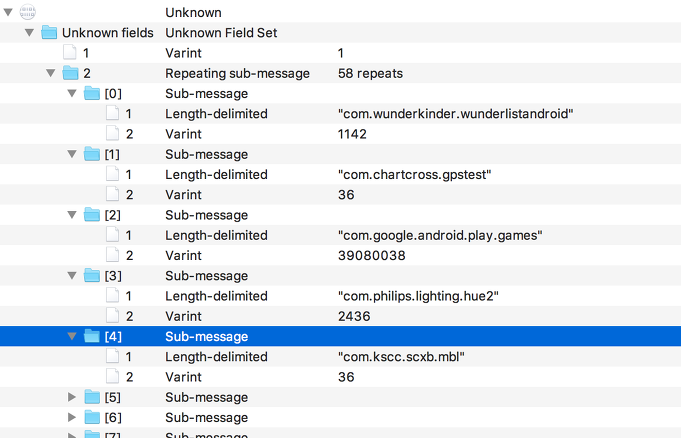The width and height of the screenshot is (681, 438).
Task: Click "Unknown" type text in root row
Action: pyautogui.click(x=193, y=12)
